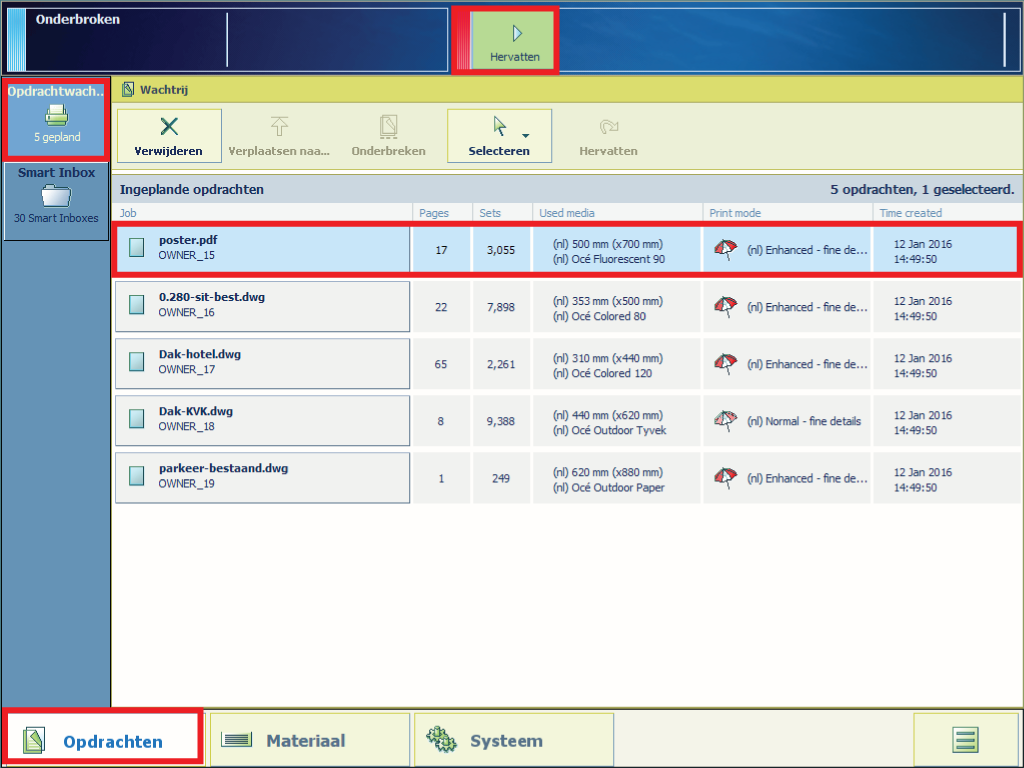Click the Onderbreken toolbar button

tap(389, 136)
